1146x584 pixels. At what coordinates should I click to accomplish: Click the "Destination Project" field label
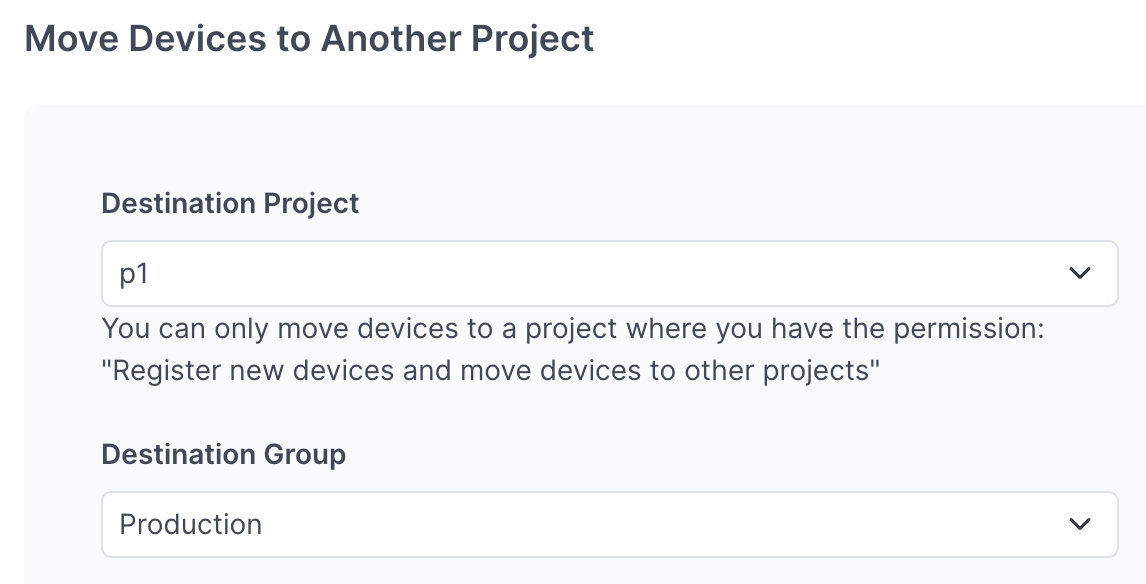click(x=230, y=204)
